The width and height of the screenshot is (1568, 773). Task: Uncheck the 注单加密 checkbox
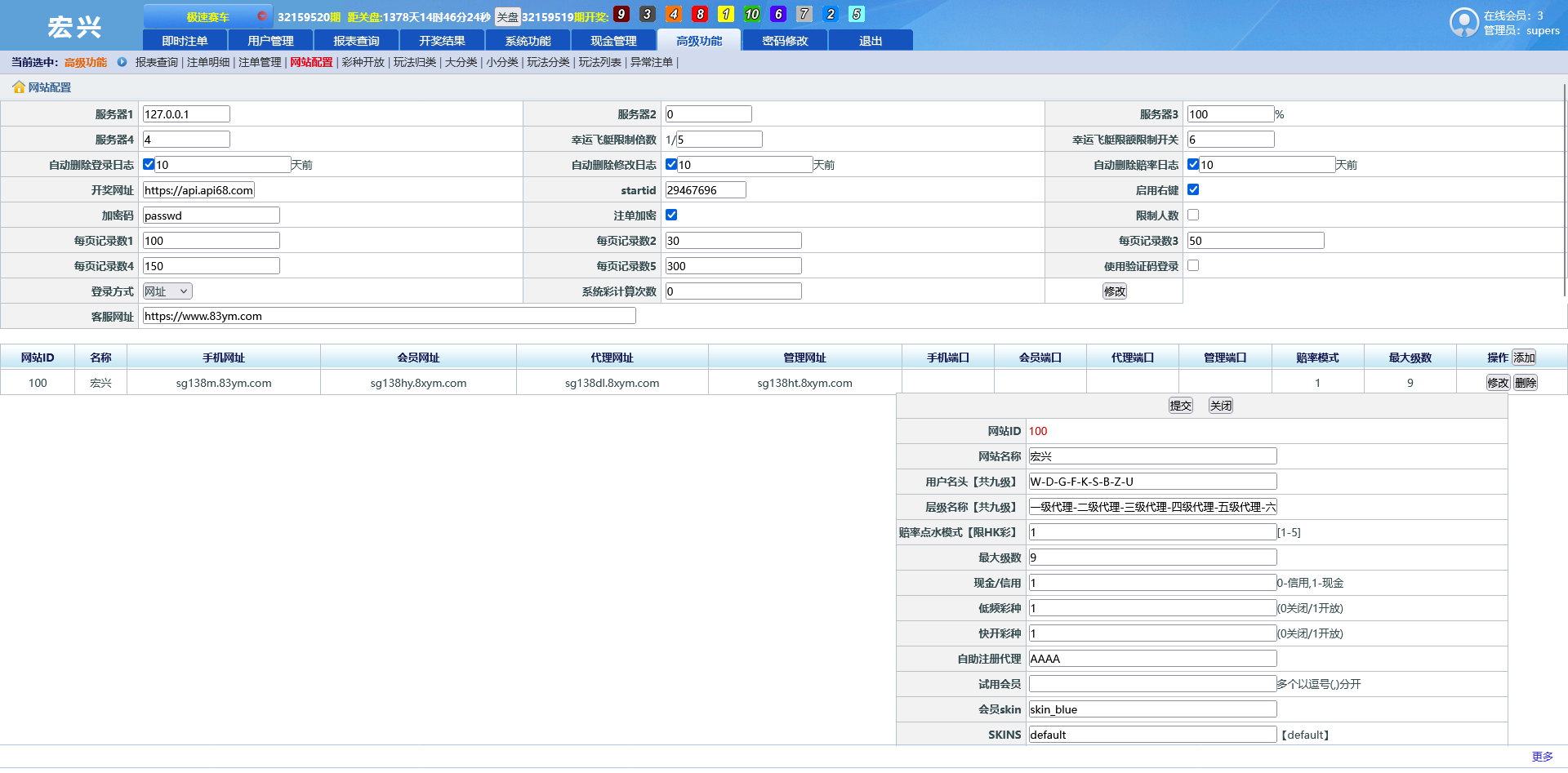(x=671, y=215)
